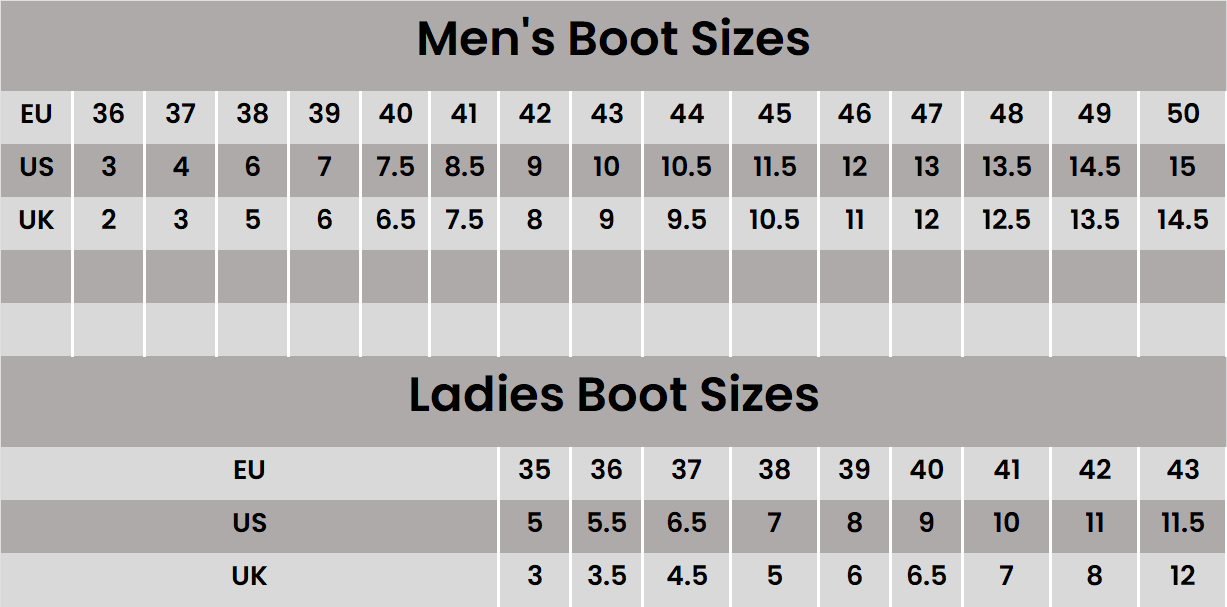Select ladies UK size 12 cell

pos(1183,577)
